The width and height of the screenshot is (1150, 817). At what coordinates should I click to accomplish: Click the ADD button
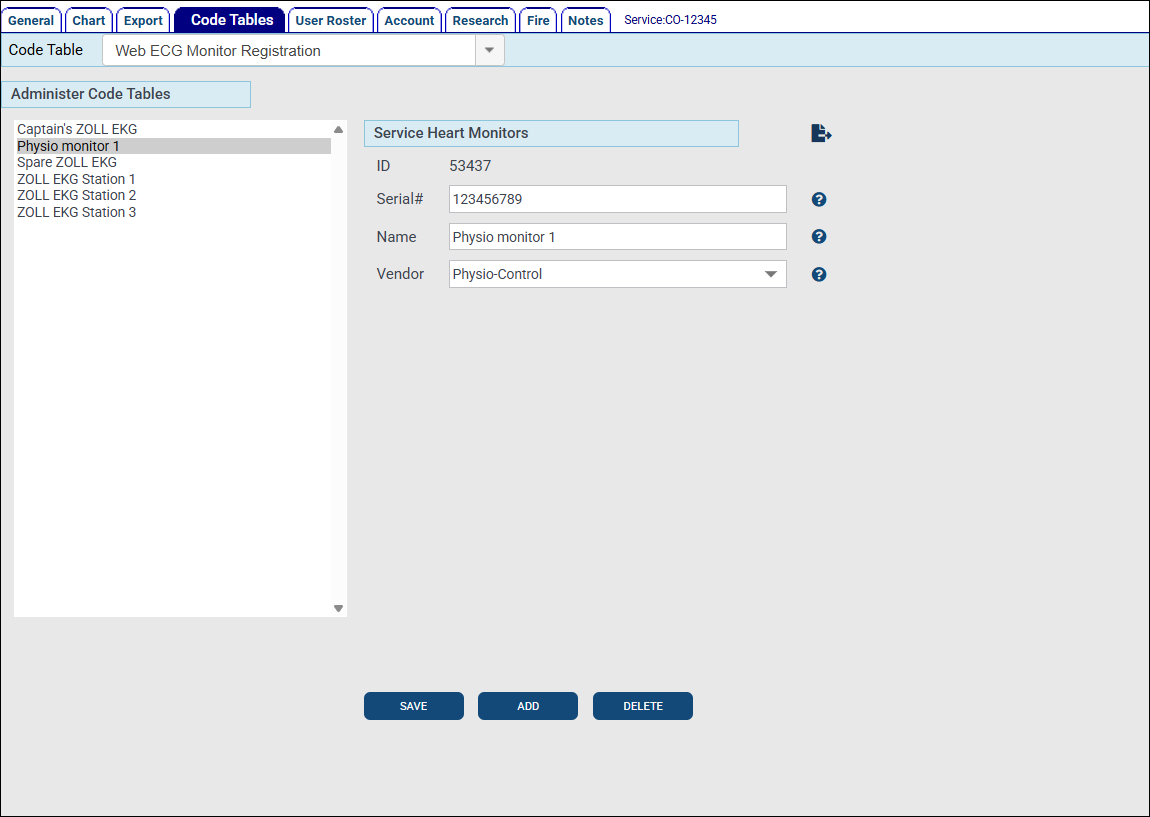[x=528, y=706]
